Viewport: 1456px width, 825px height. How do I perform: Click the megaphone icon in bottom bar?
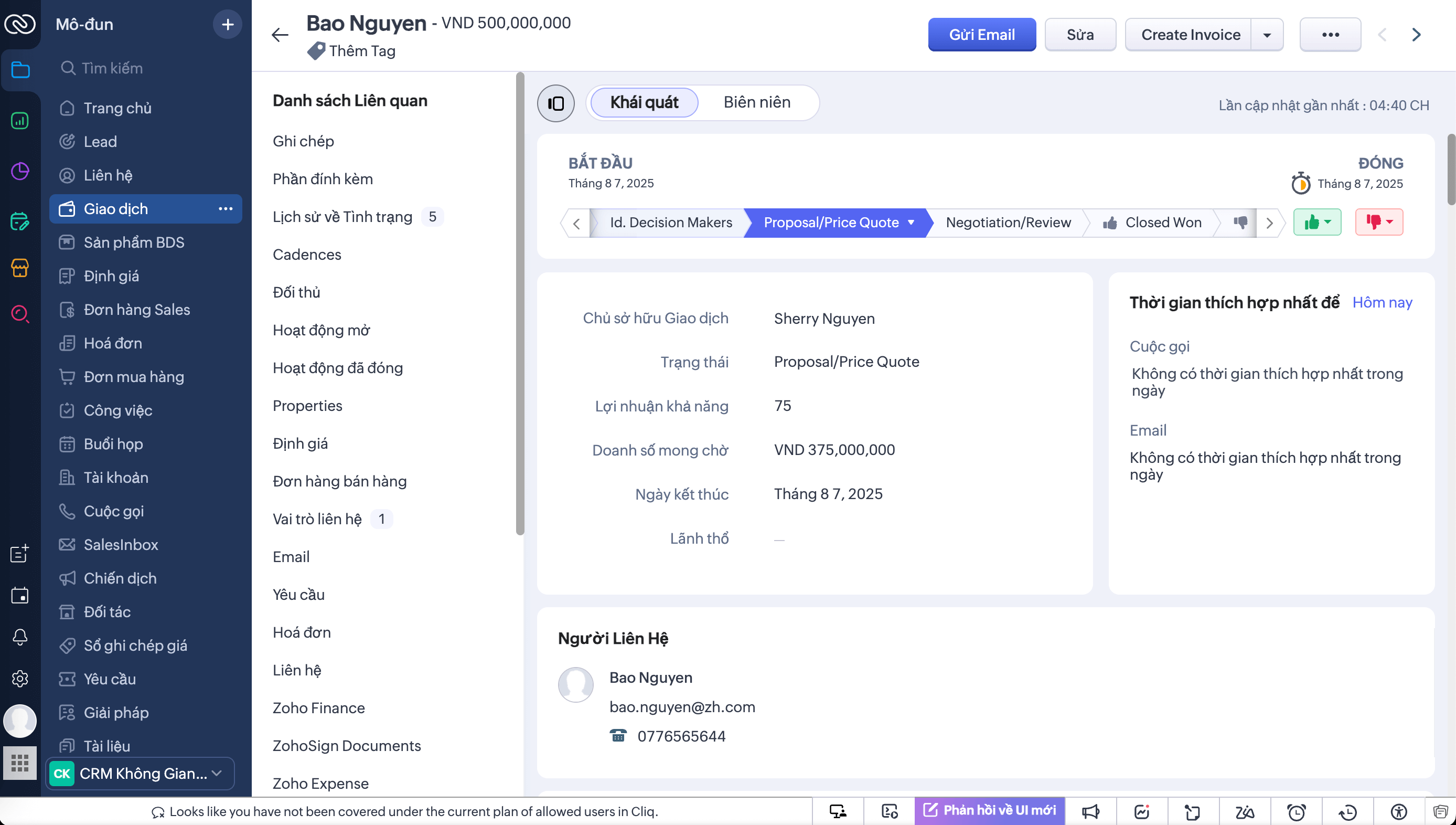[1090, 811]
